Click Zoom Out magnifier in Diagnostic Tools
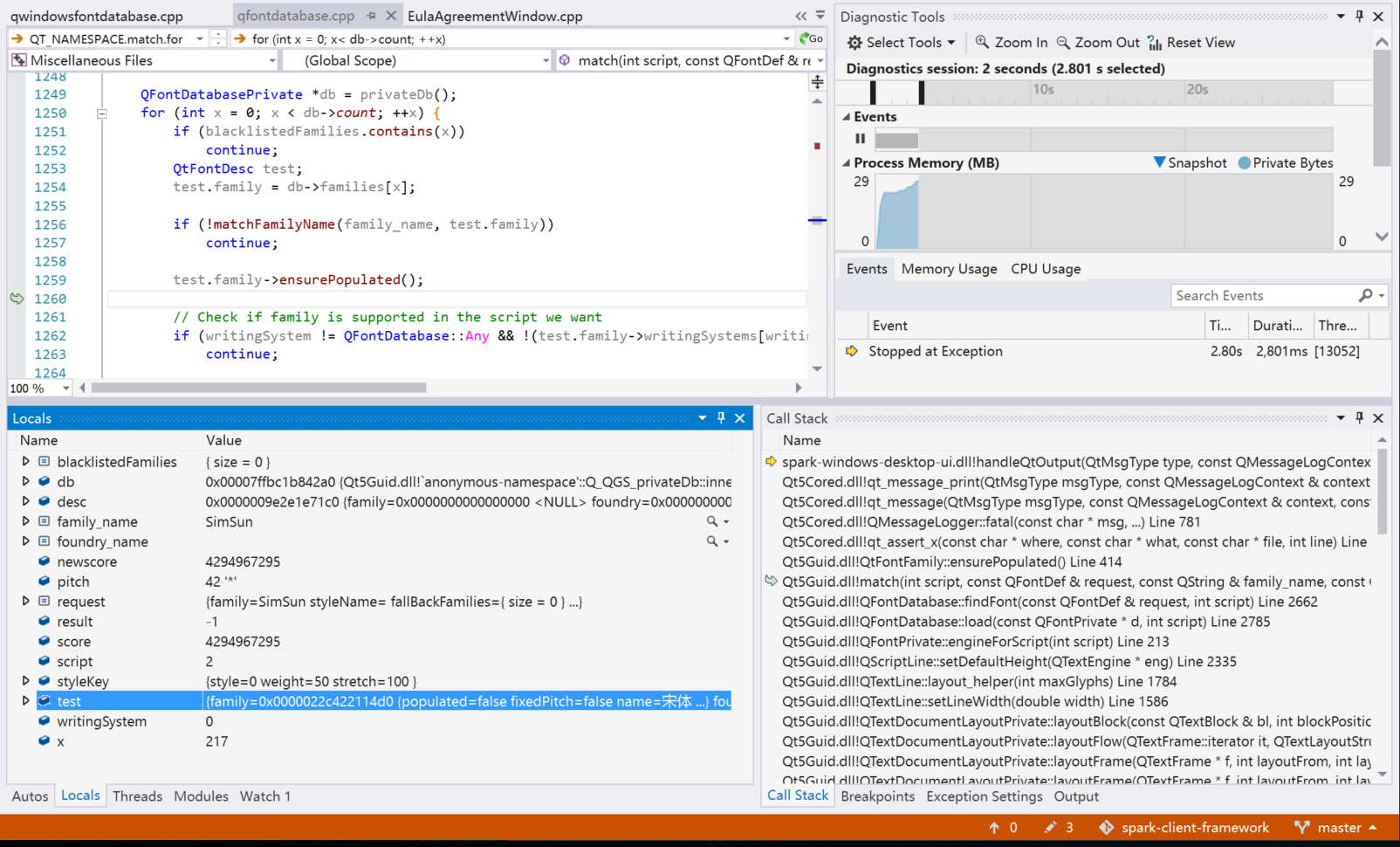The image size is (1400, 847). click(1063, 43)
